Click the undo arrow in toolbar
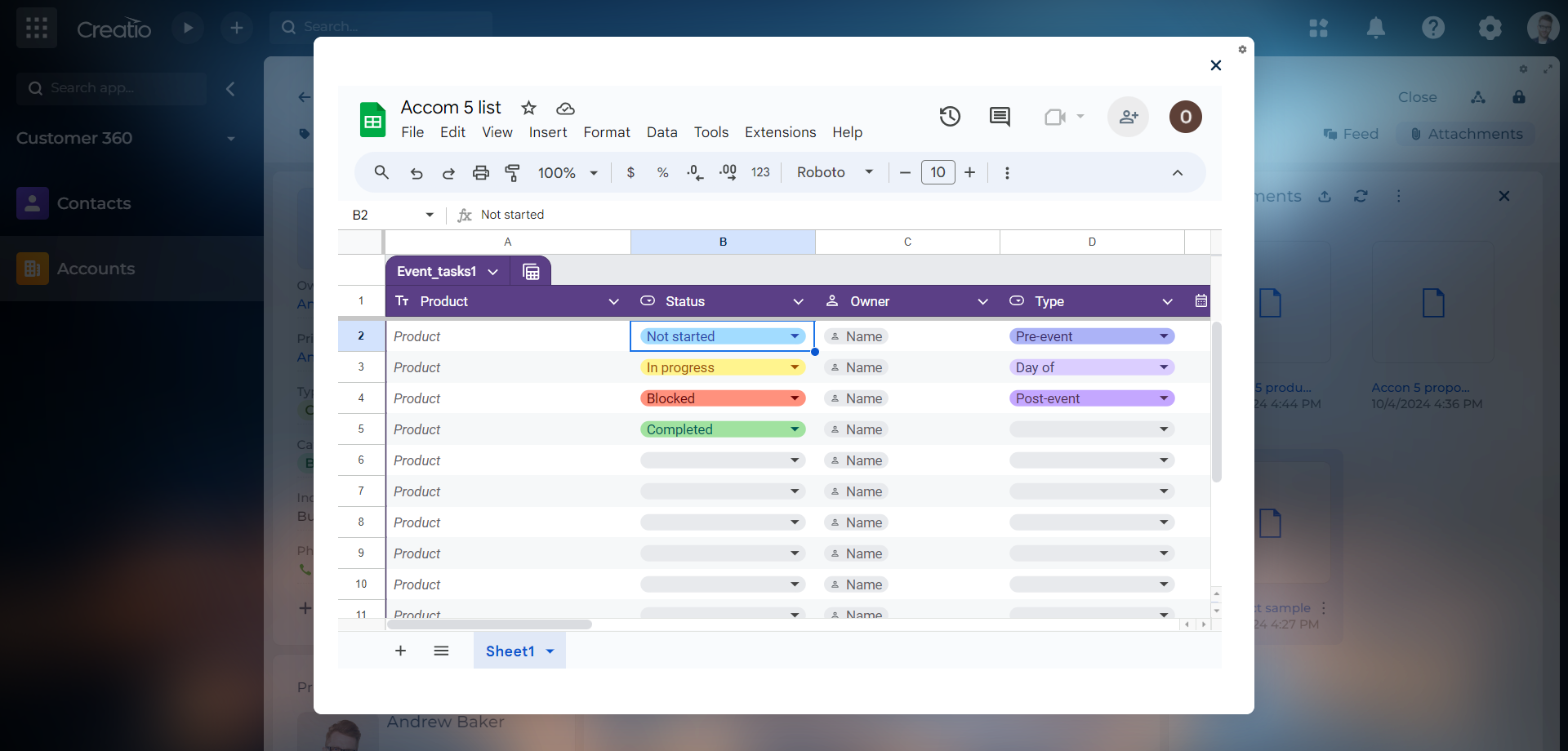This screenshot has width=1568, height=751. click(416, 173)
